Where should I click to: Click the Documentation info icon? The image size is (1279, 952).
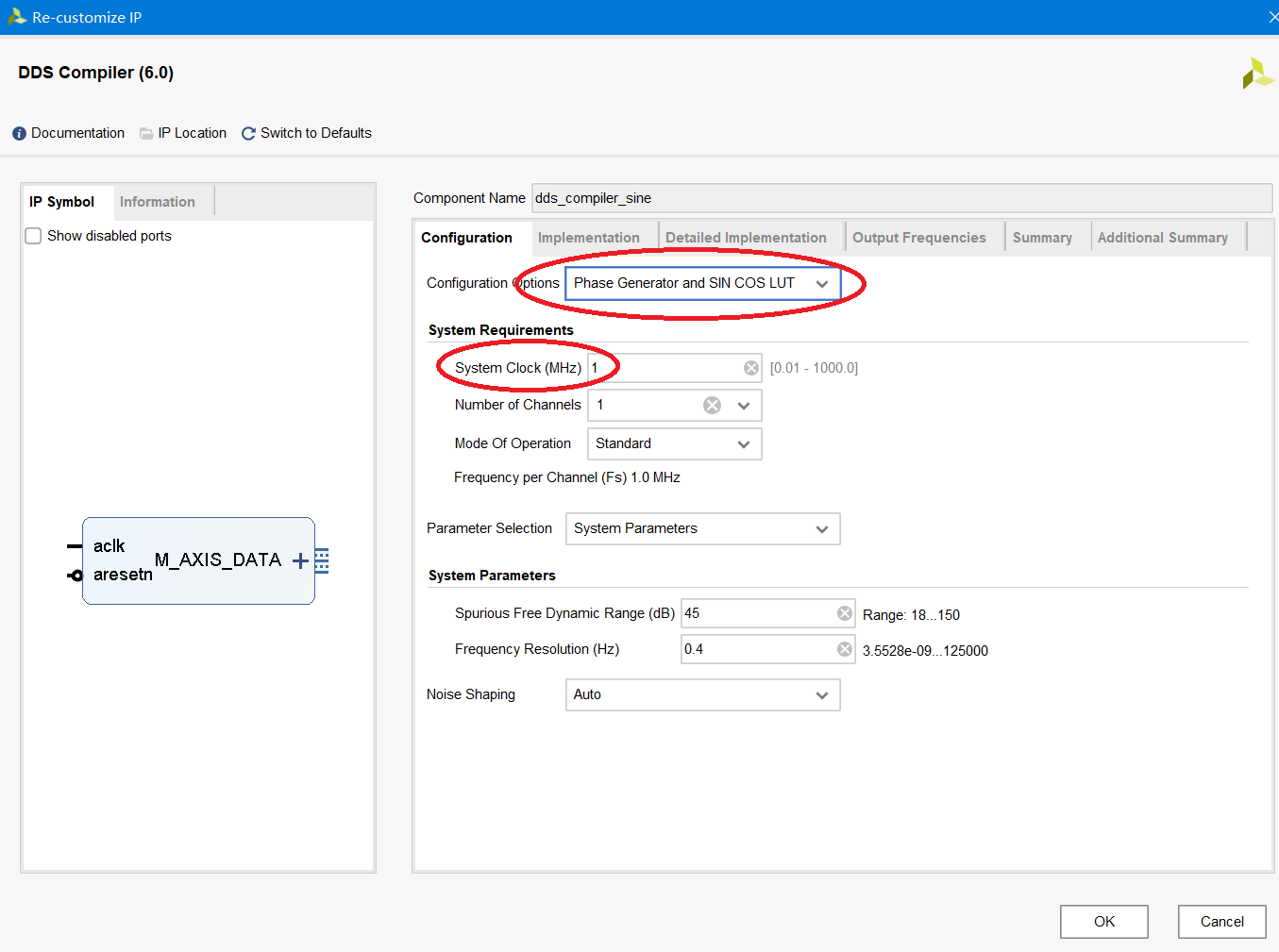pos(19,134)
